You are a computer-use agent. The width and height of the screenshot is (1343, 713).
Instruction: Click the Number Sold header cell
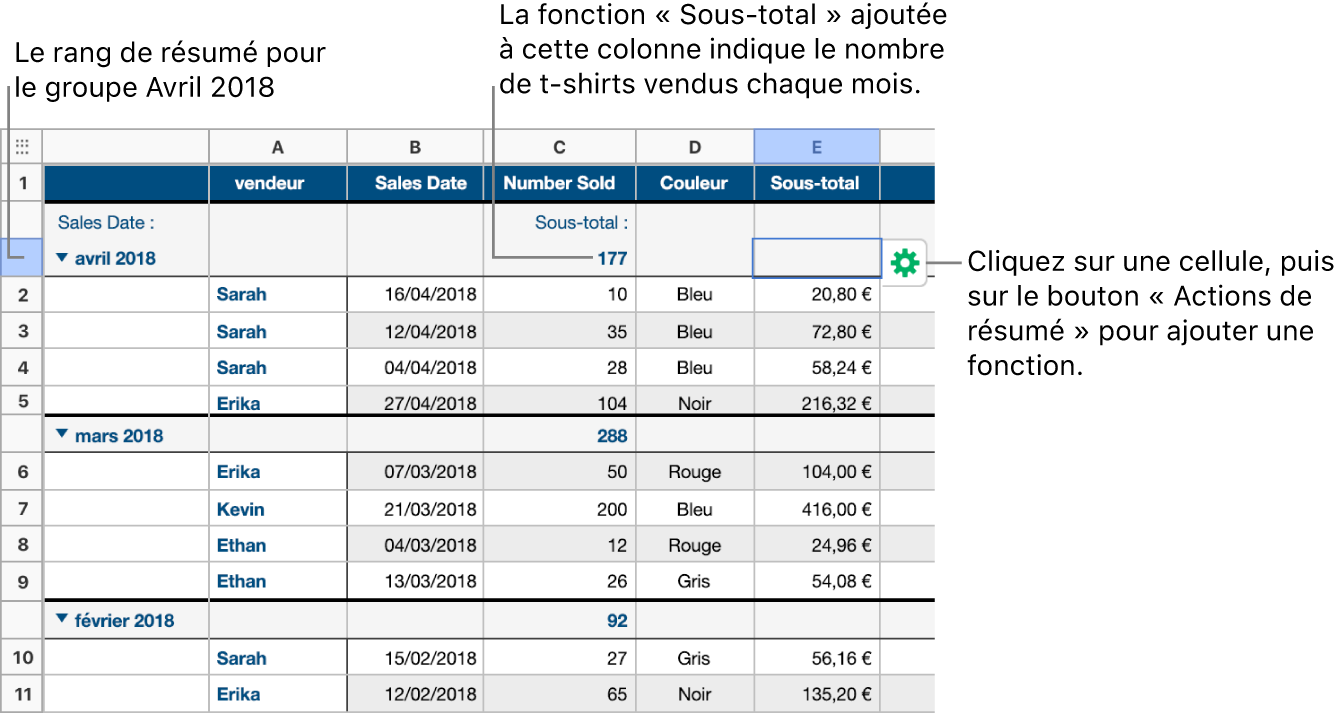click(x=559, y=183)
